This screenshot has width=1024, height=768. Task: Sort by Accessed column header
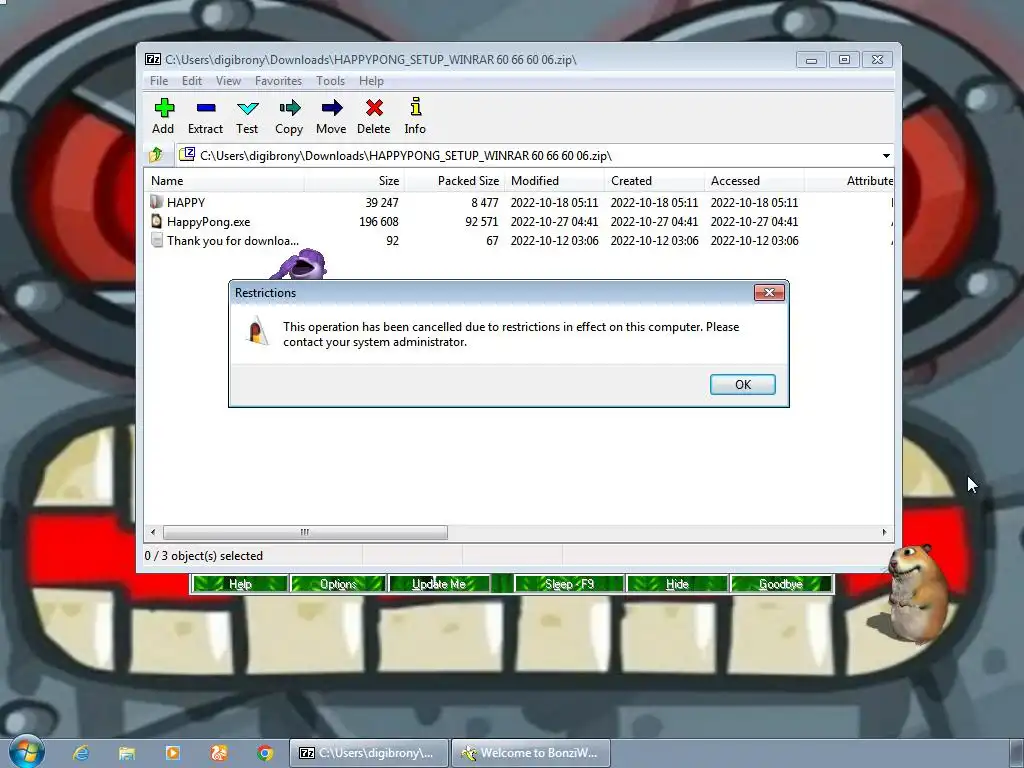click(754, 181)
